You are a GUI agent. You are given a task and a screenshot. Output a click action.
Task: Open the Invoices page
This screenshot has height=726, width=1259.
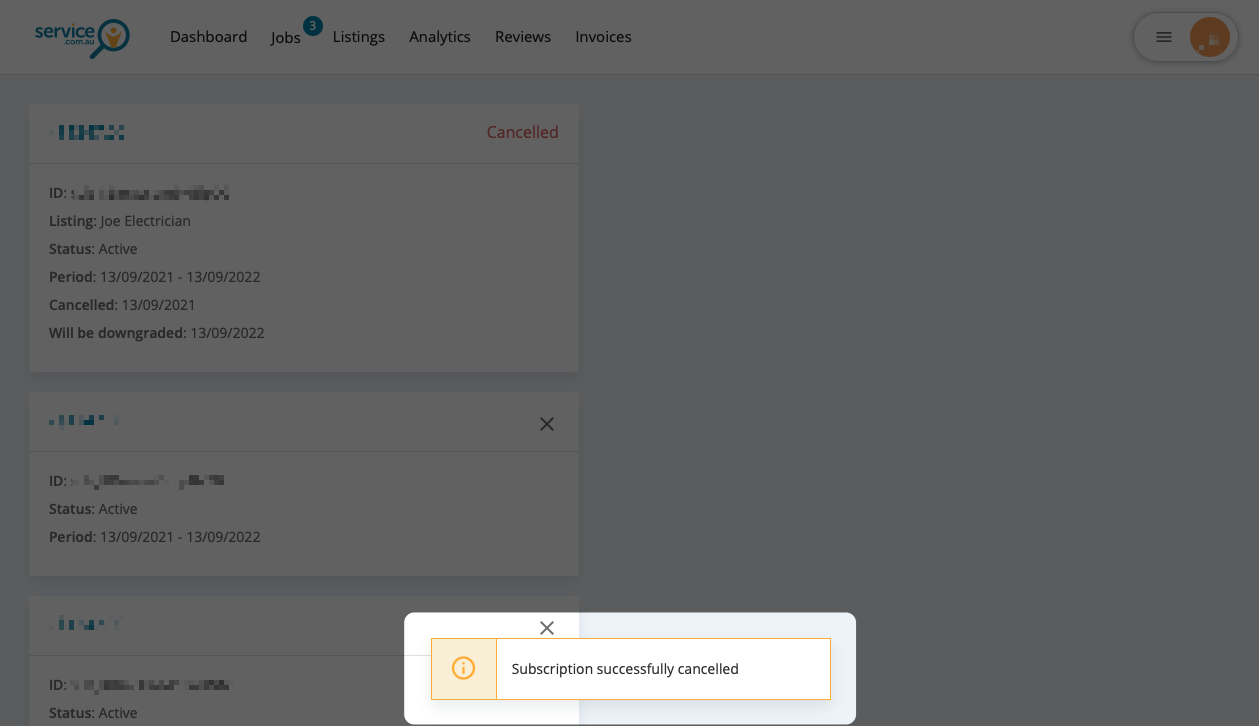603,37
